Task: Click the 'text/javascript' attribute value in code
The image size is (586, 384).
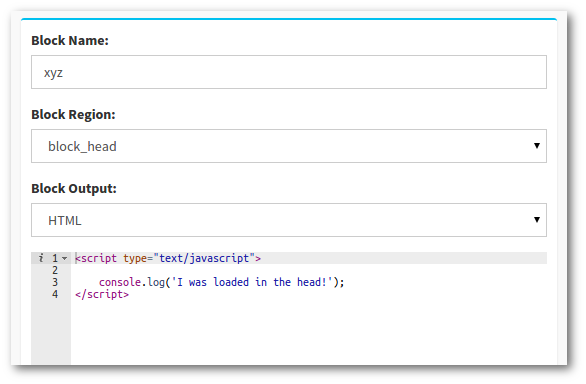Action: [204, 258]
